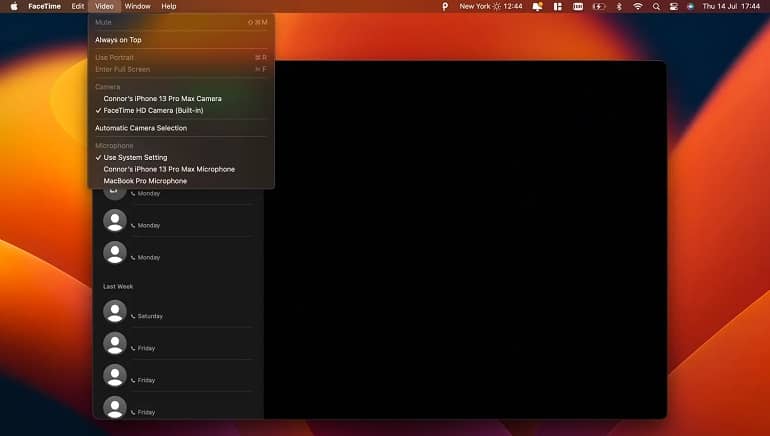This screenshot has height=436, width=770.
Task: Click the greyed-out Use Portrait item
Action: pos(181,57)
